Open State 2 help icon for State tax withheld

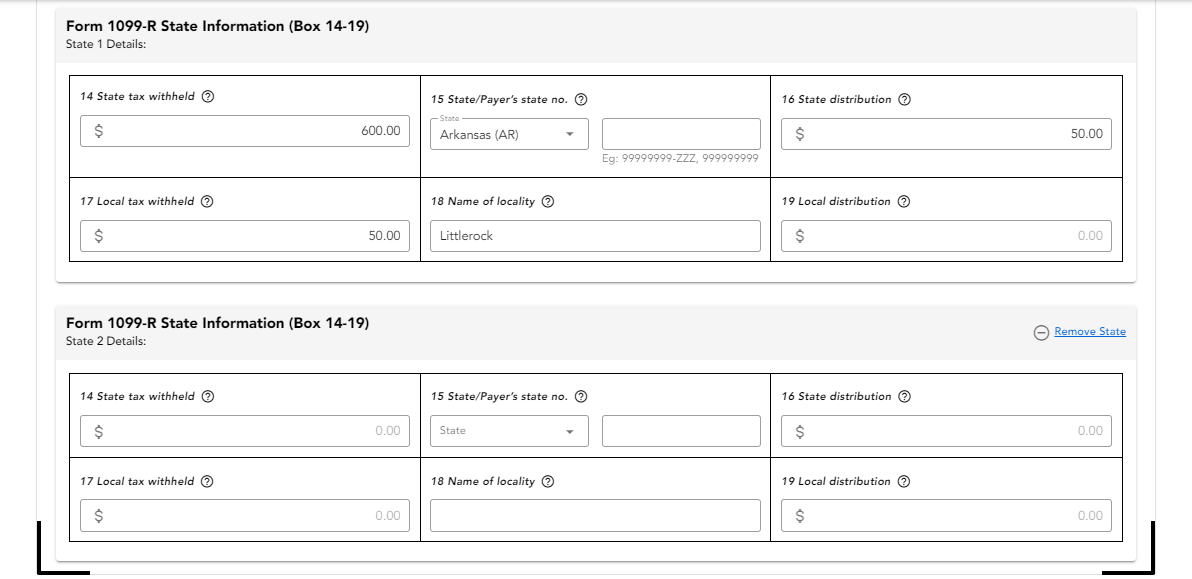pyautogui.click(x=207, y=396)
